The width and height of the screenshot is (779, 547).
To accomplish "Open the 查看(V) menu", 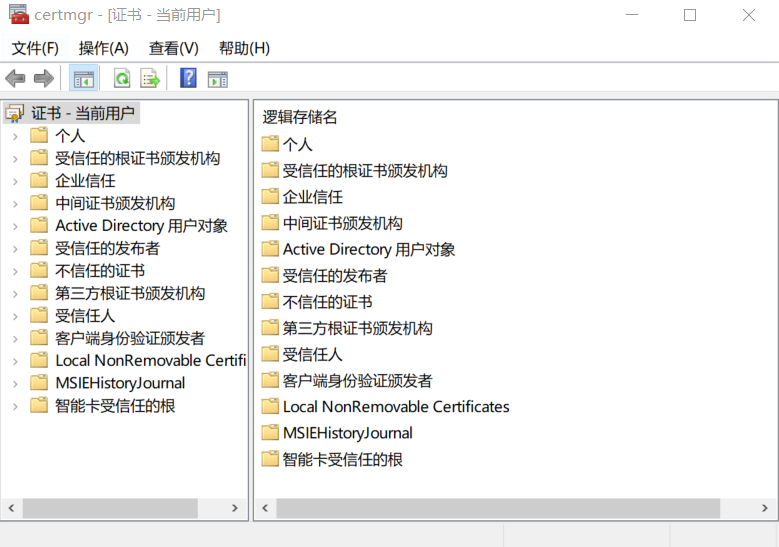I will coord(174,48).
